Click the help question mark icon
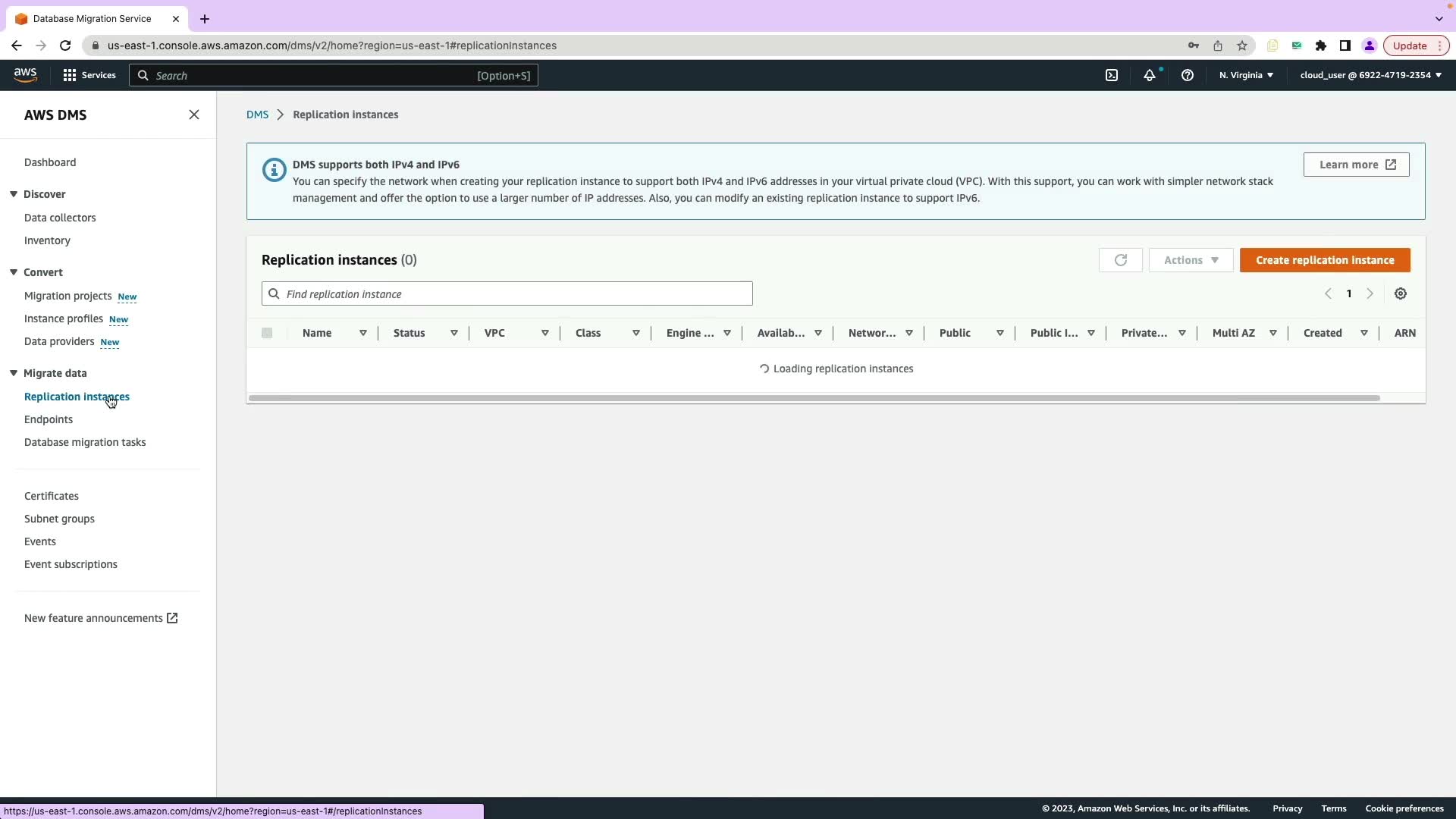1456x819 pixels. click(x=1188, y=75)
